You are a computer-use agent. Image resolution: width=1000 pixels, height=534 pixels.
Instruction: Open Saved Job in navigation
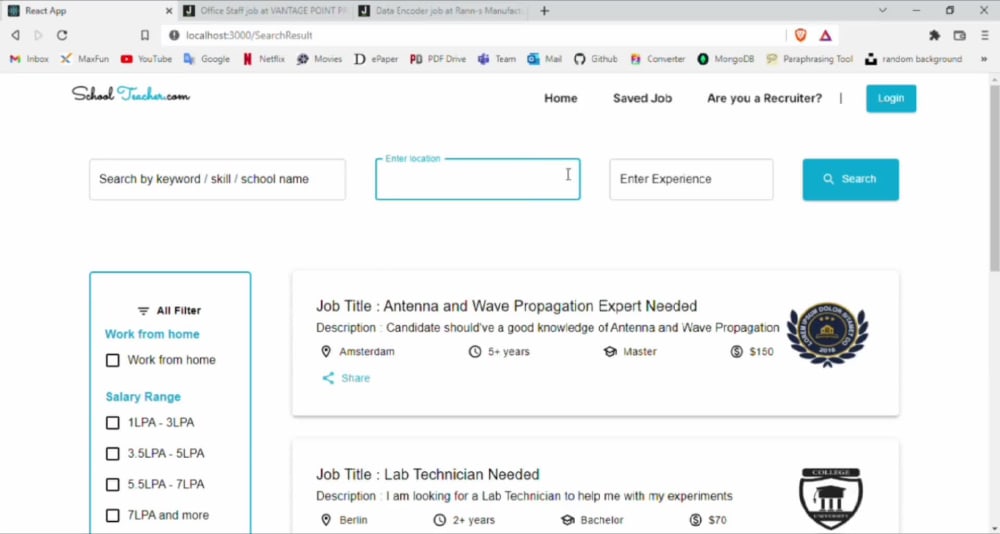642,98
